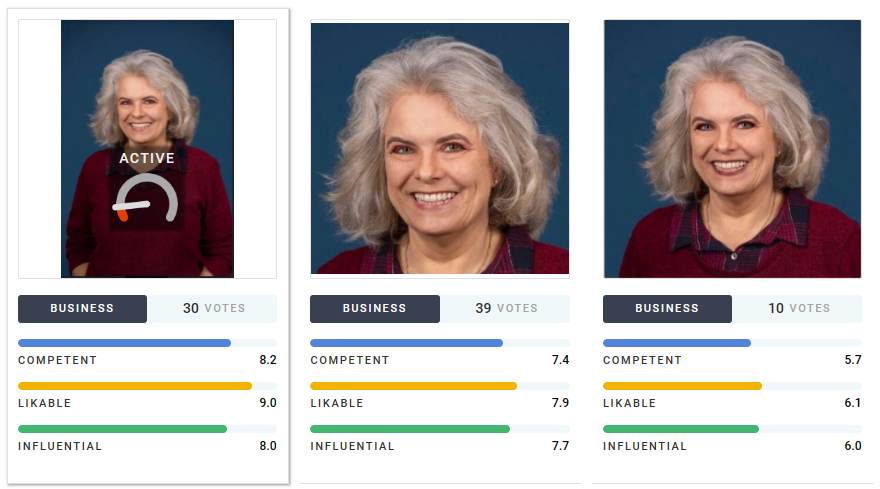The image size is (880, 489).
Task: Select BUSINESS tab on middle card
Action: pyautogui.click(x=375, y=309)
